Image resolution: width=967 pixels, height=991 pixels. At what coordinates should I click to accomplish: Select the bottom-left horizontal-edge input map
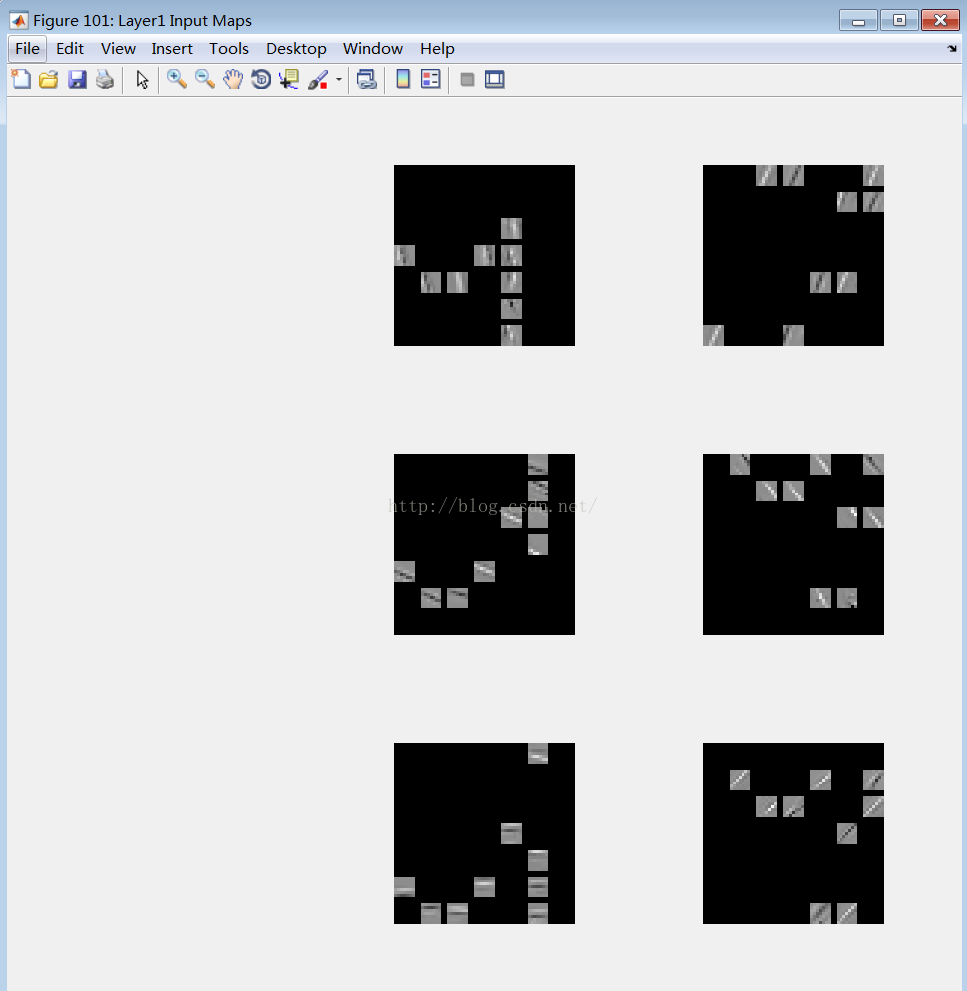tap(484, 834)
